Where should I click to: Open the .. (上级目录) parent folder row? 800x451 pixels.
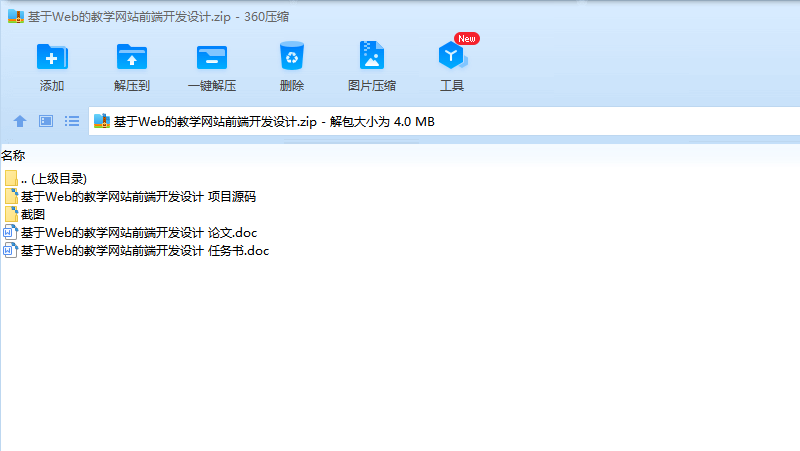[46, 179]
